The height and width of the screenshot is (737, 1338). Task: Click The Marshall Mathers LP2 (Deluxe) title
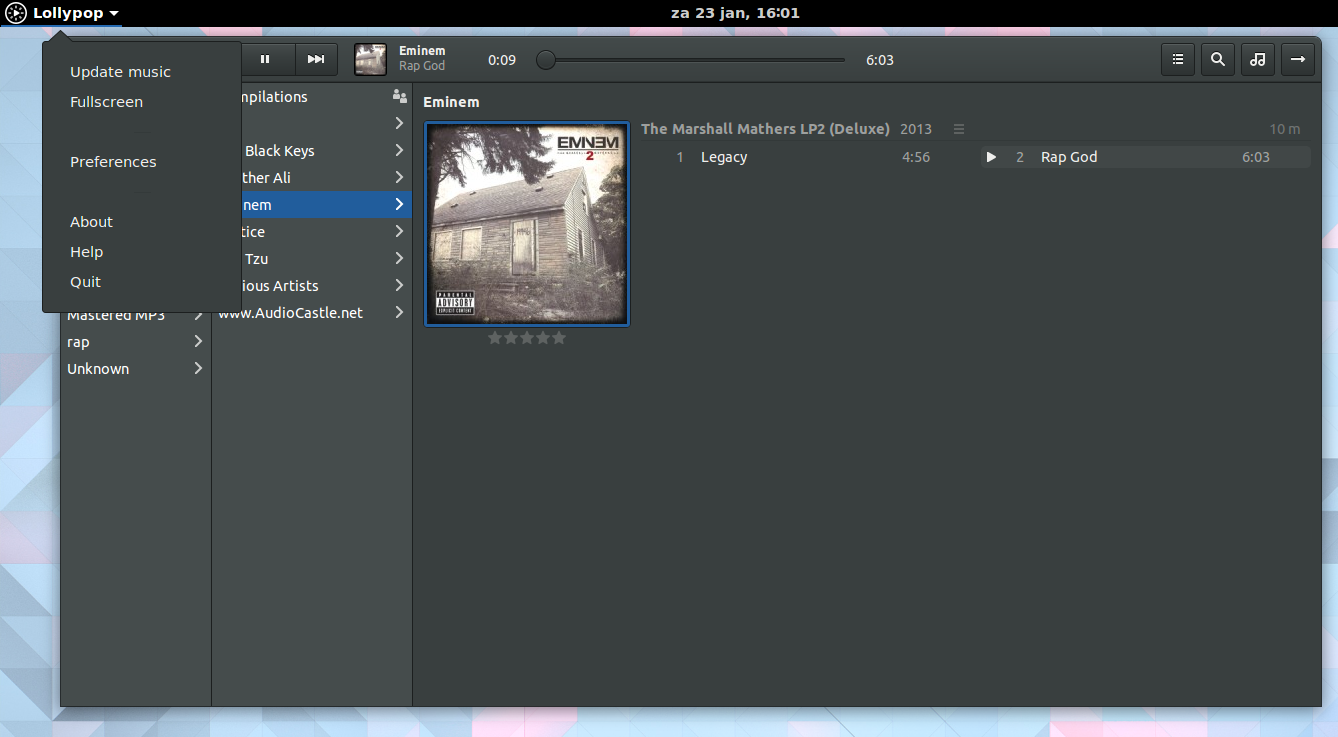(x=765, y=129)
